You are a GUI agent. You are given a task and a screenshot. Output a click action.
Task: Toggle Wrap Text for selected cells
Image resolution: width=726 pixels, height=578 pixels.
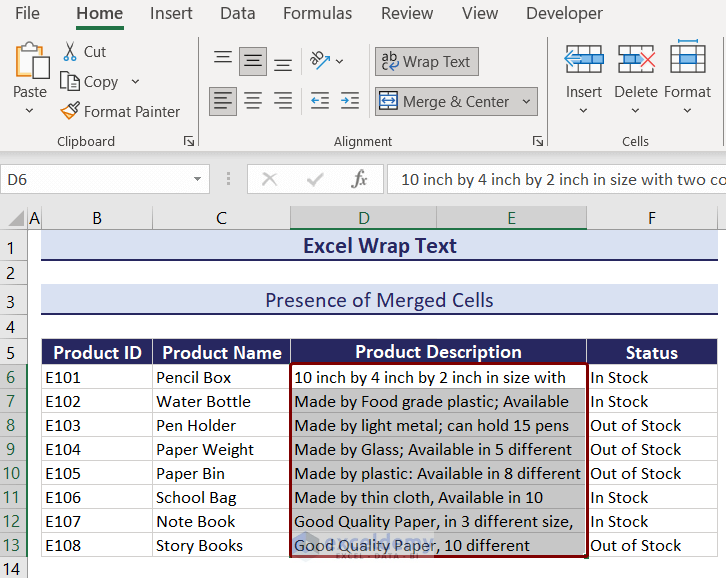427,61
